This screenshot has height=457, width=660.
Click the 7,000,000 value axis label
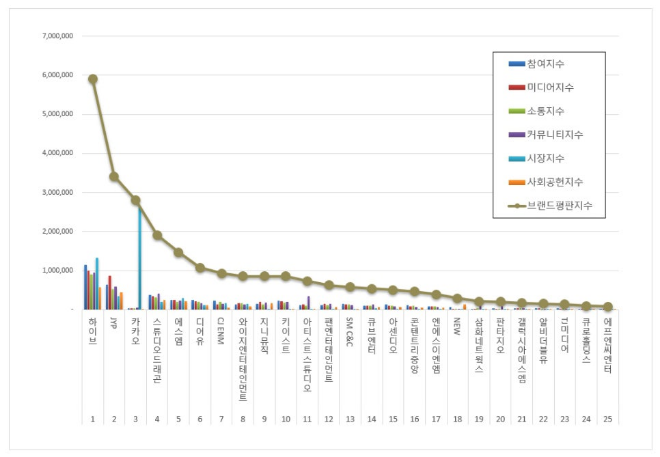pyautogui.click(x=53, y=36)
